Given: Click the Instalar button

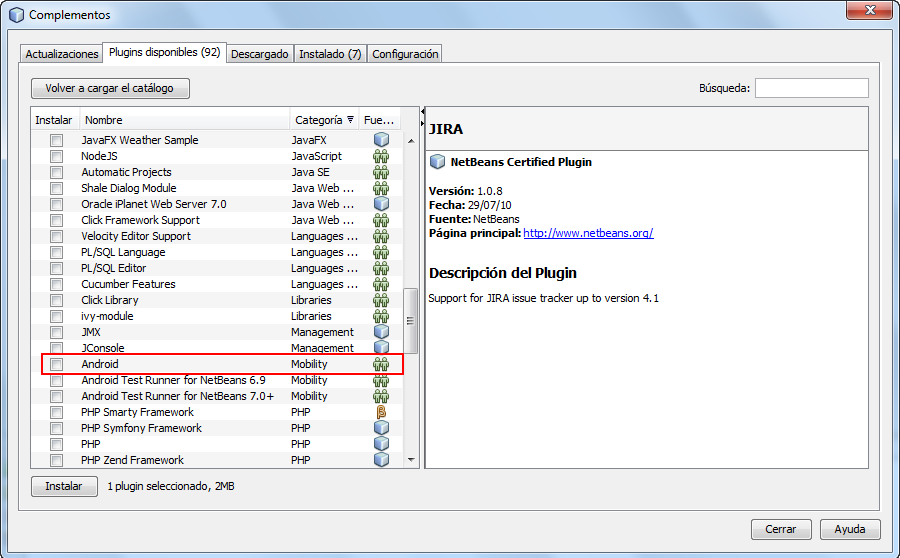Looking at the screenshot, I should pos(64,486).
